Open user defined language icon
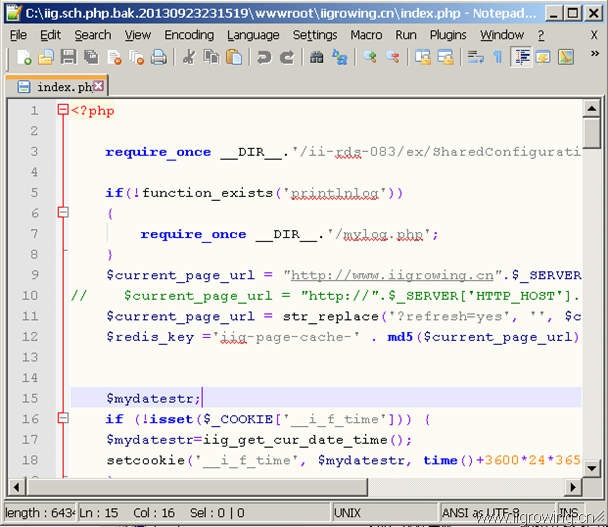 pos(543,57)
